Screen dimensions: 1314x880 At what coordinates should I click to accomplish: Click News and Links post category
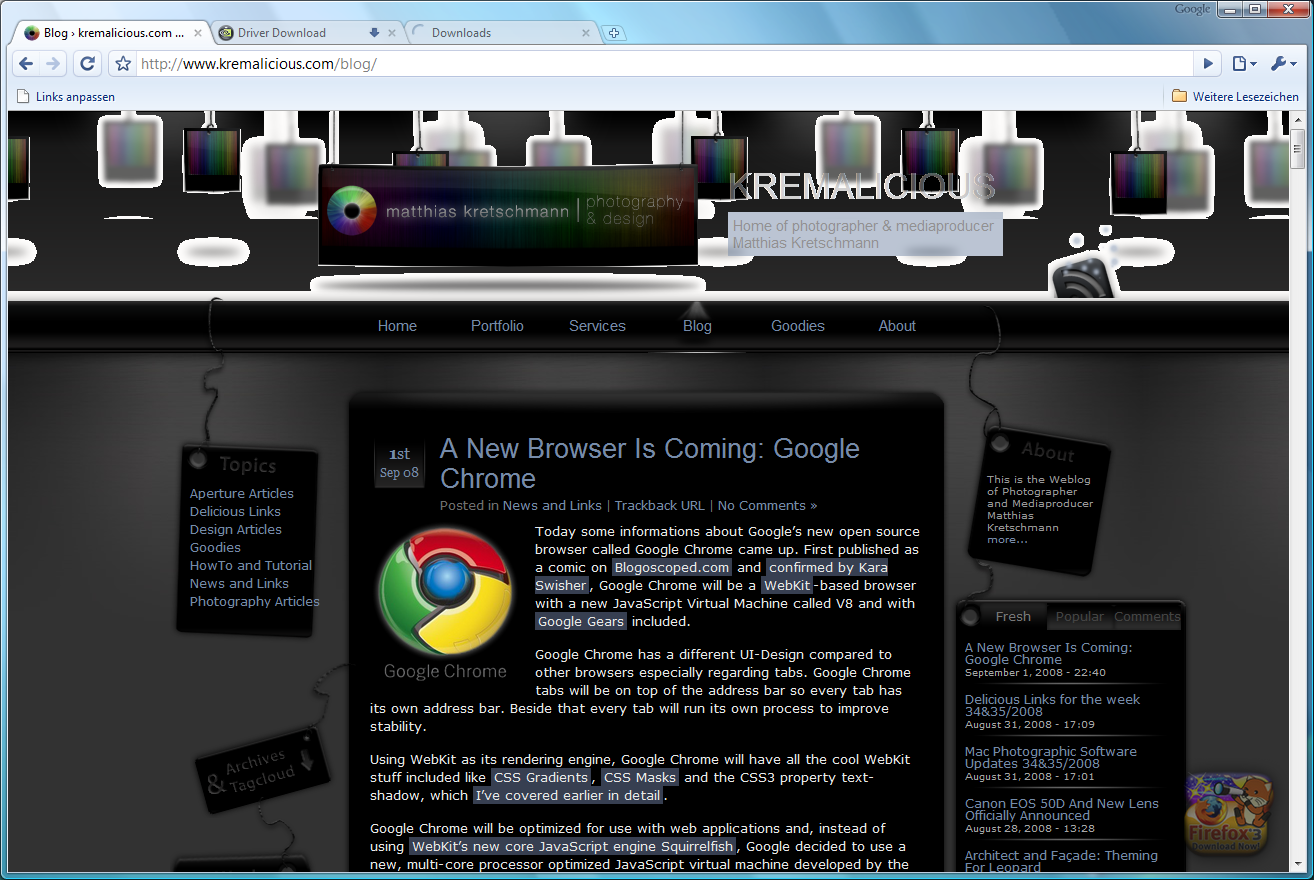(x=552, y=506)
